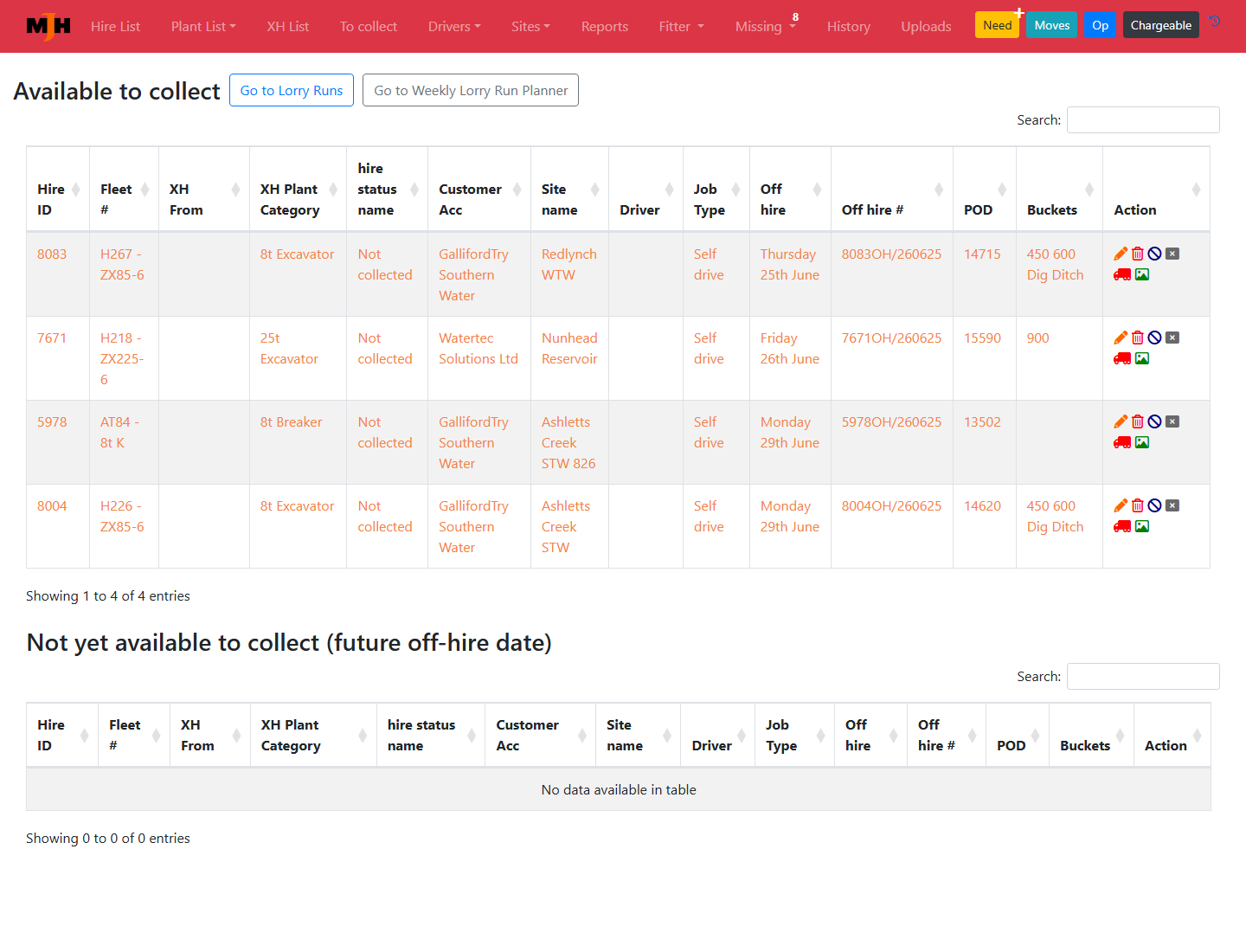Sort the first table by Buckets column
The image size is (1246, 952).
coord(1060,189)
